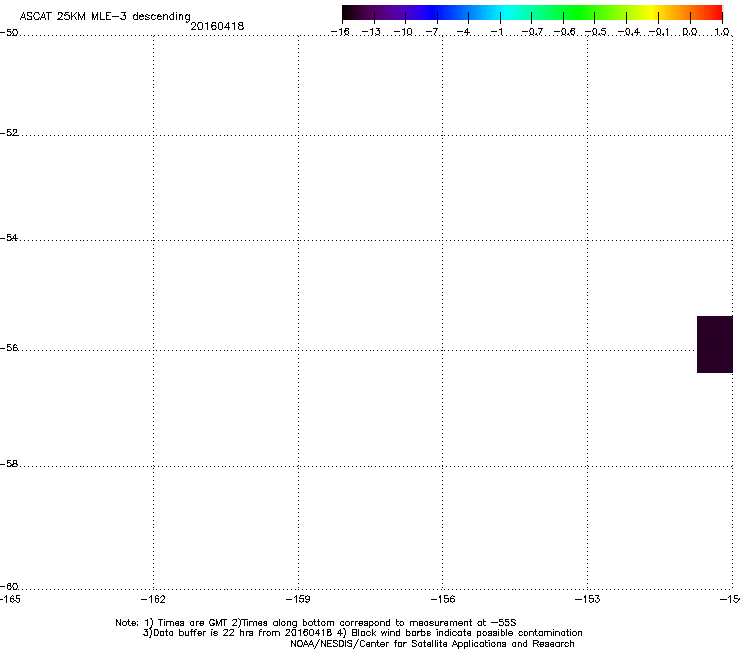
Task: Select the -0.1 colorbar label
Action: tap(659, 32)
